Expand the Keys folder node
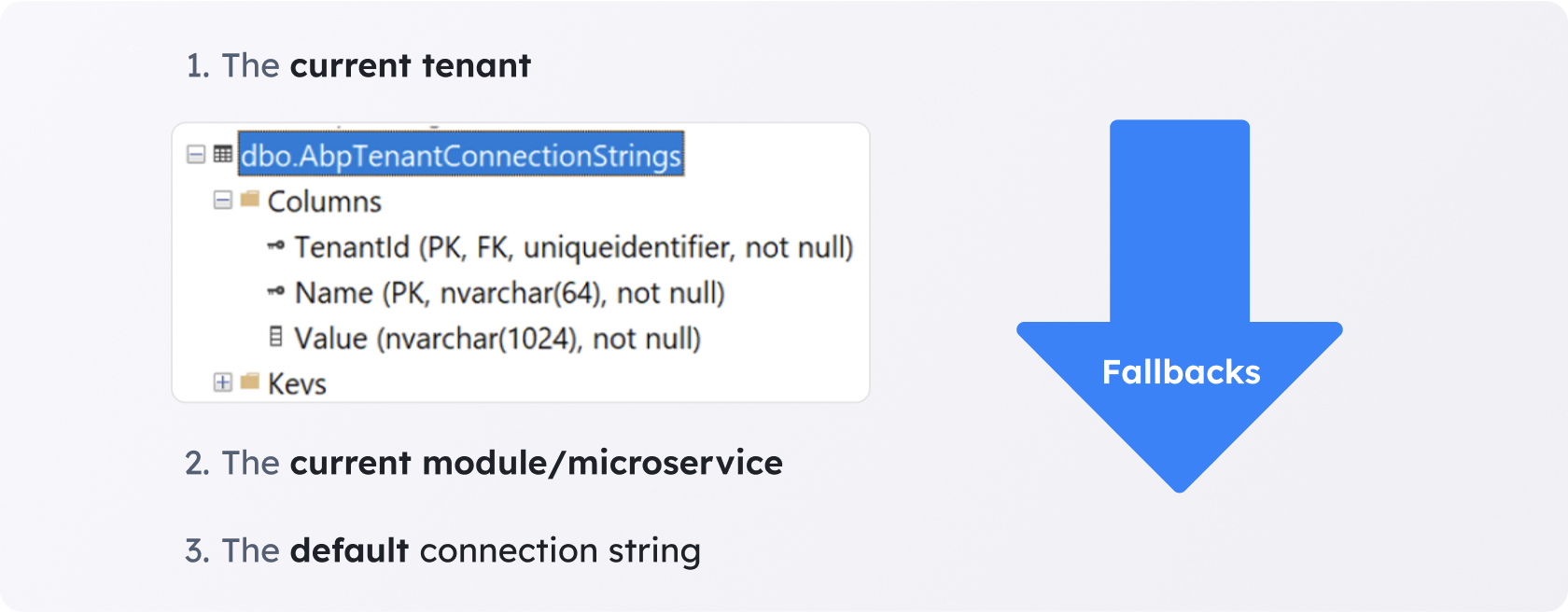This screenshot has width=1568, height=612. coord(222,382)
